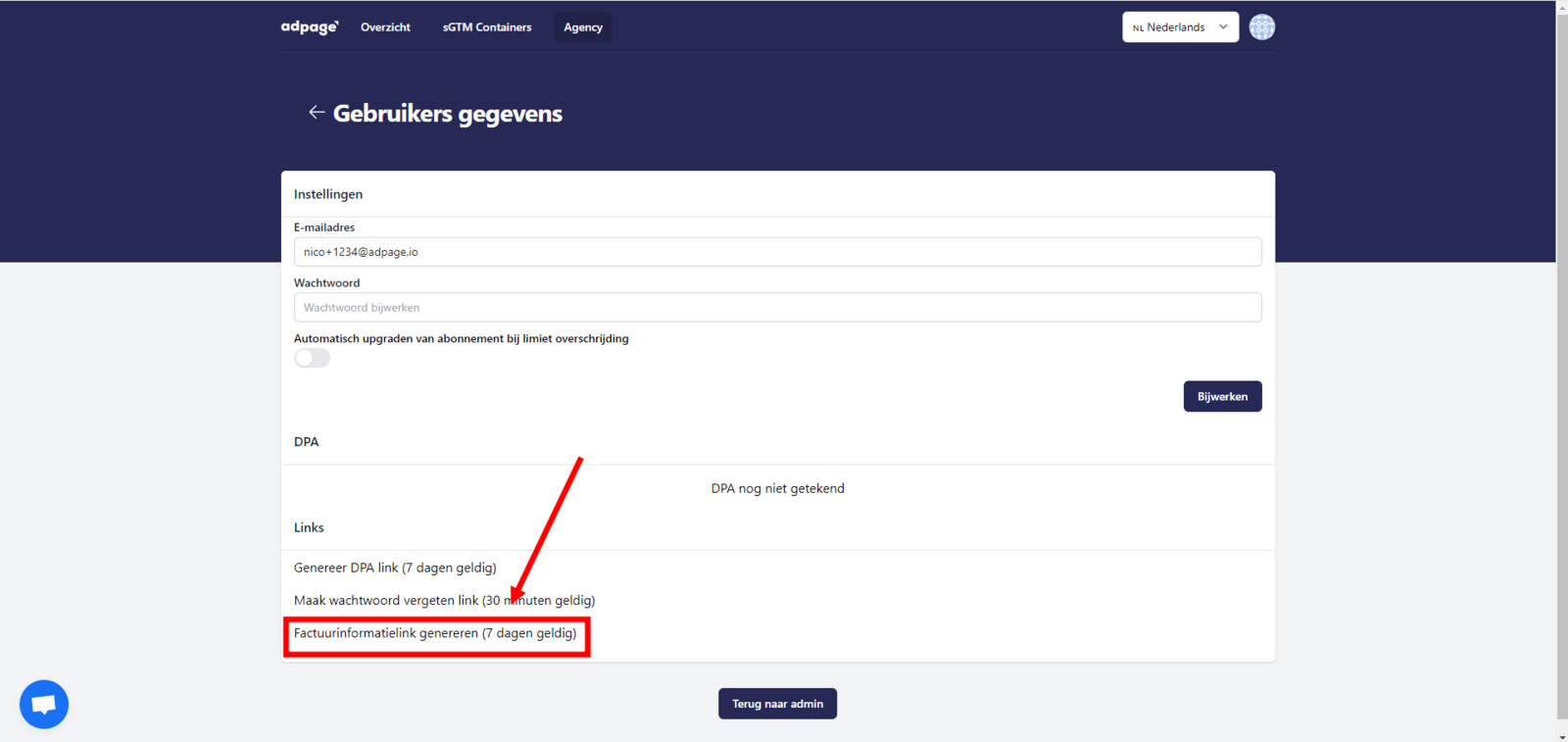This screenshot has height=742, width=1568.
Task: Click the vertical scrollbar thumb
Action: click(1562, 363)
